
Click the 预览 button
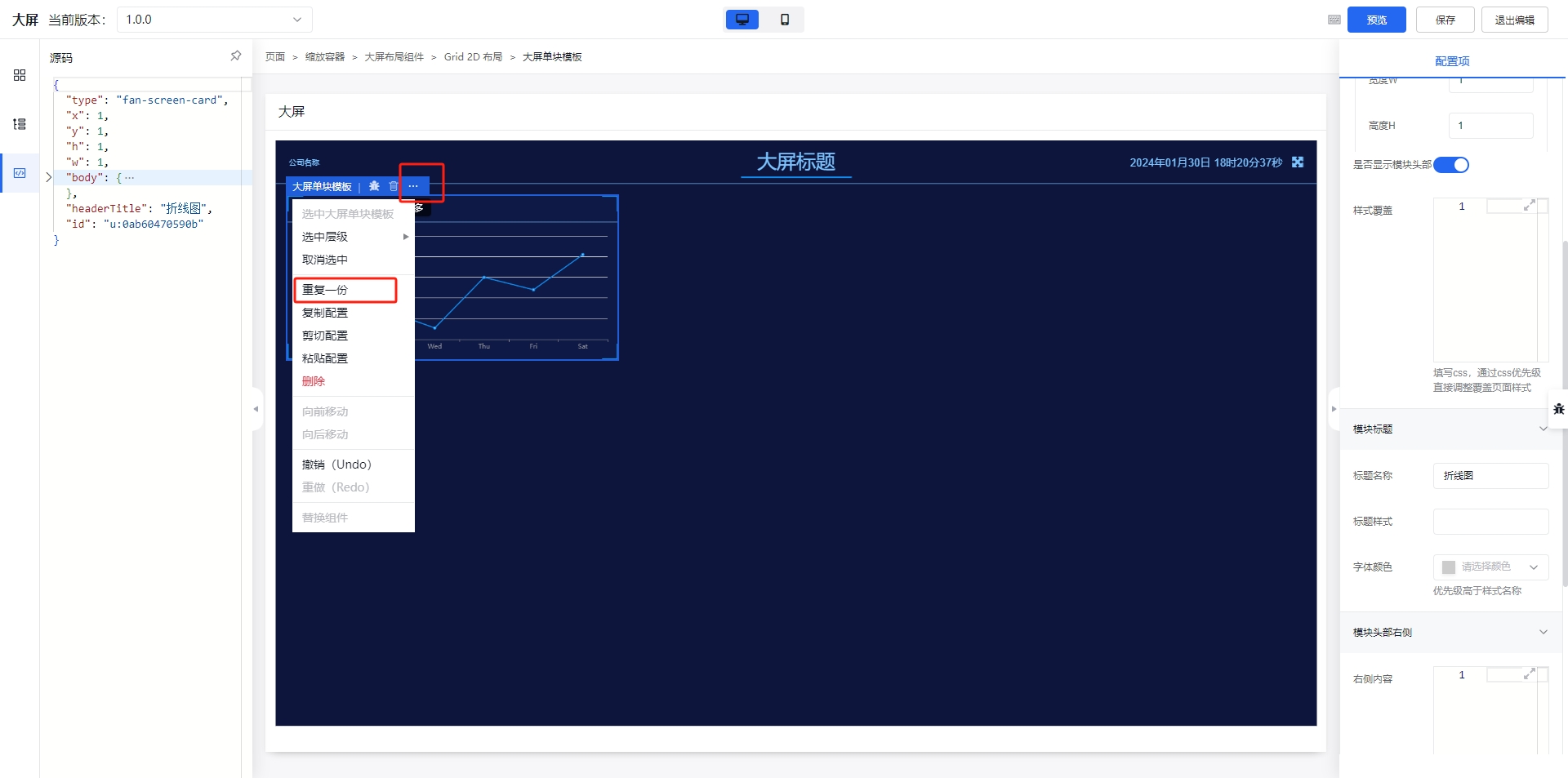click(1376, 20)
